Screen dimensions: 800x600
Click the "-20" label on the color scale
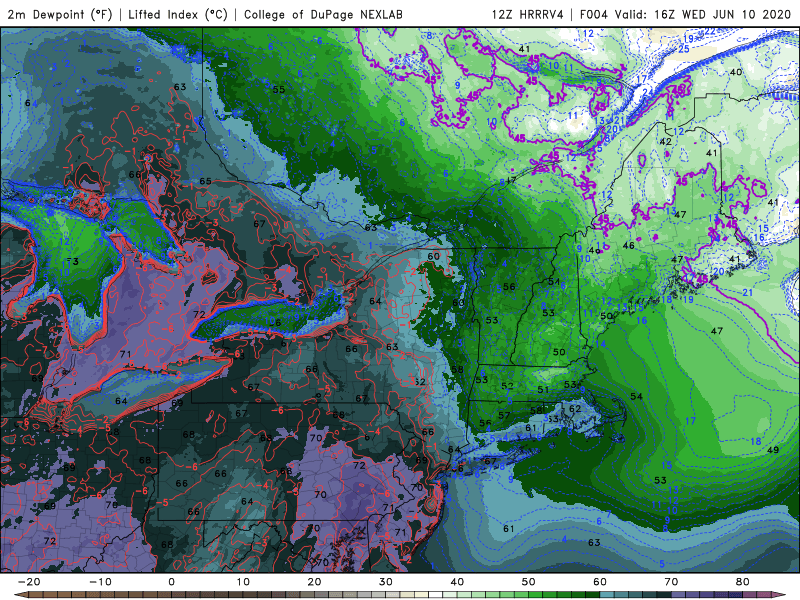click(29, 582)
